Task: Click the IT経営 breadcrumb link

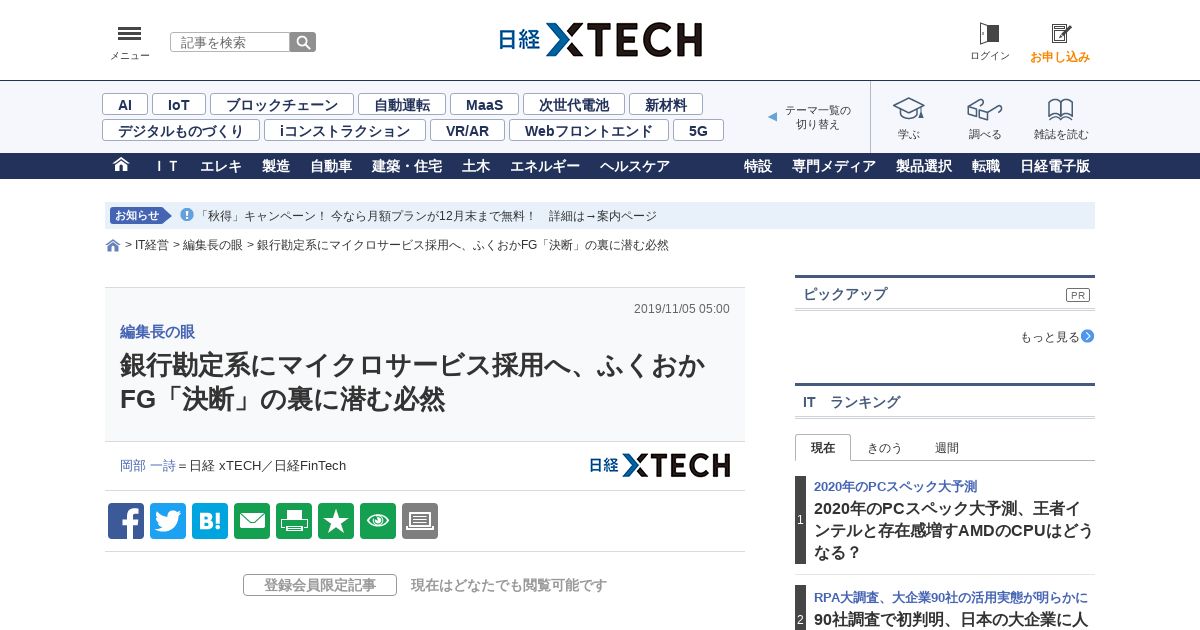Action: [x=152, y=245]
